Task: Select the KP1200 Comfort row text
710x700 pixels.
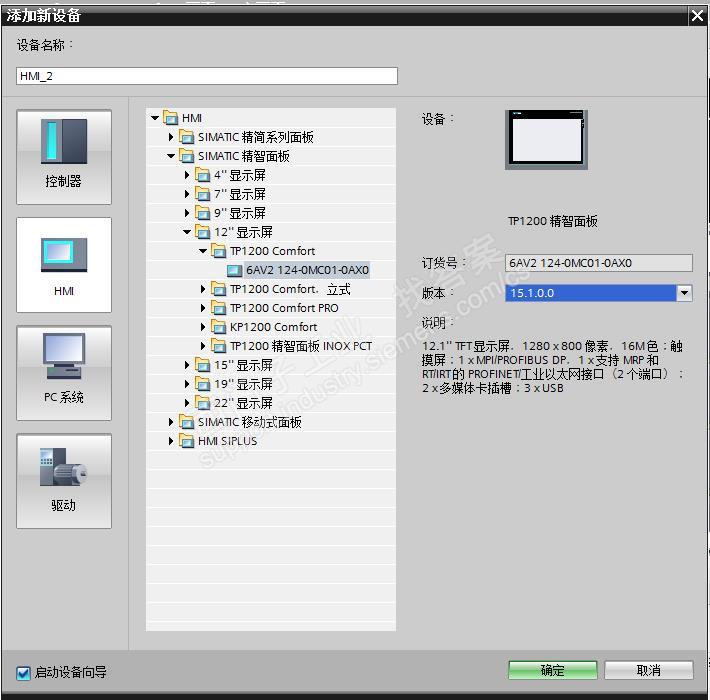Action: click(x=273, y=327)
